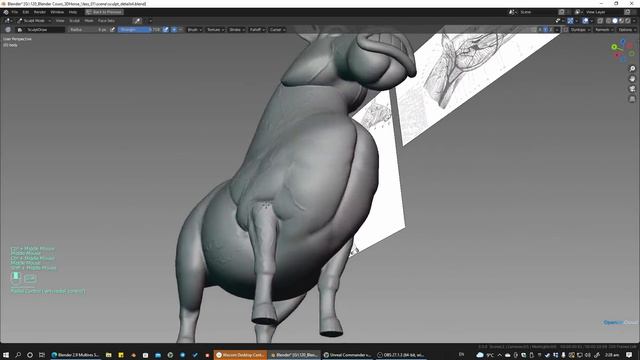The height and width of the screenshot is (360, 640).
Task: Expand the Dyntopo dropdown
Action: (x=580, y=30)
